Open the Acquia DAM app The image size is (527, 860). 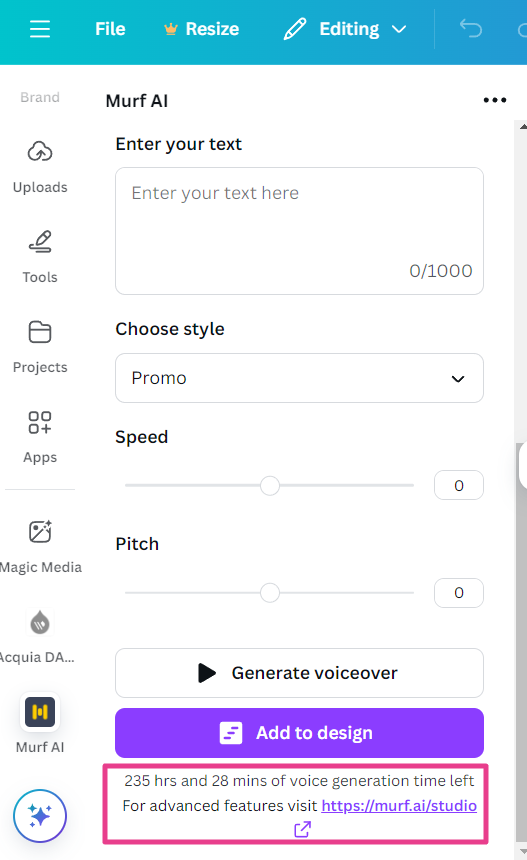coord(38,636)
